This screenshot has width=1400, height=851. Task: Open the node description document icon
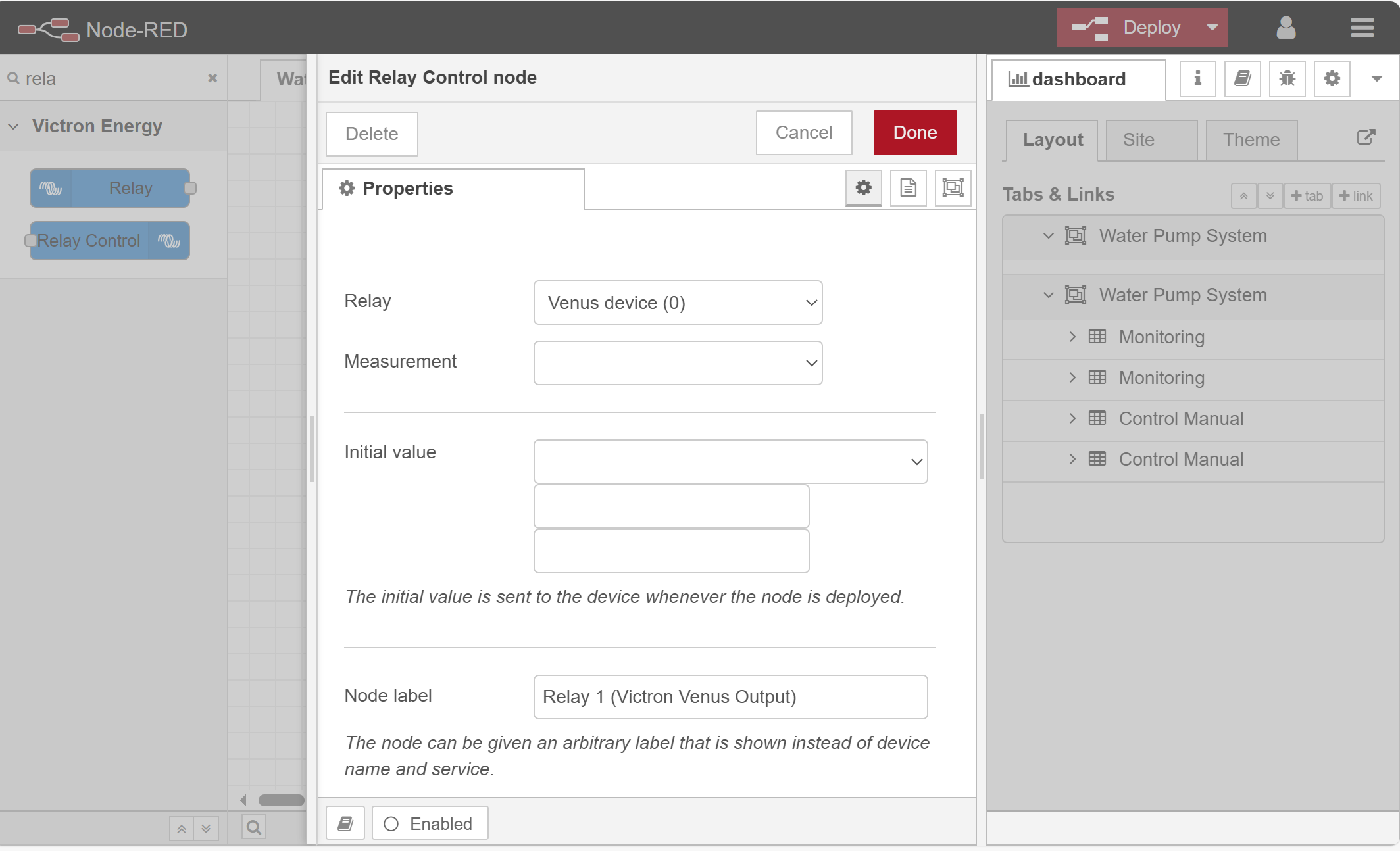908,188
